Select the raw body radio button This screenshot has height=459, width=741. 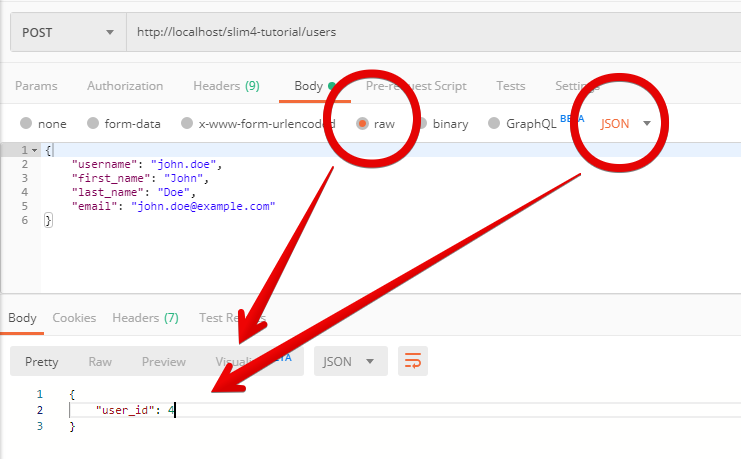(x=362, y=124)
